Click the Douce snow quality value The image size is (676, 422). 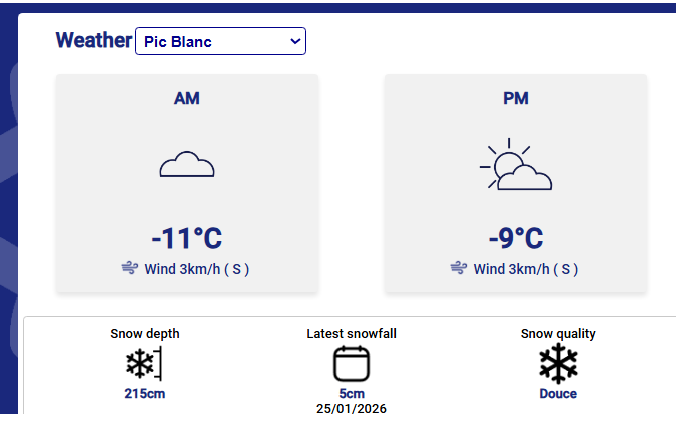[x=558, y=393]
